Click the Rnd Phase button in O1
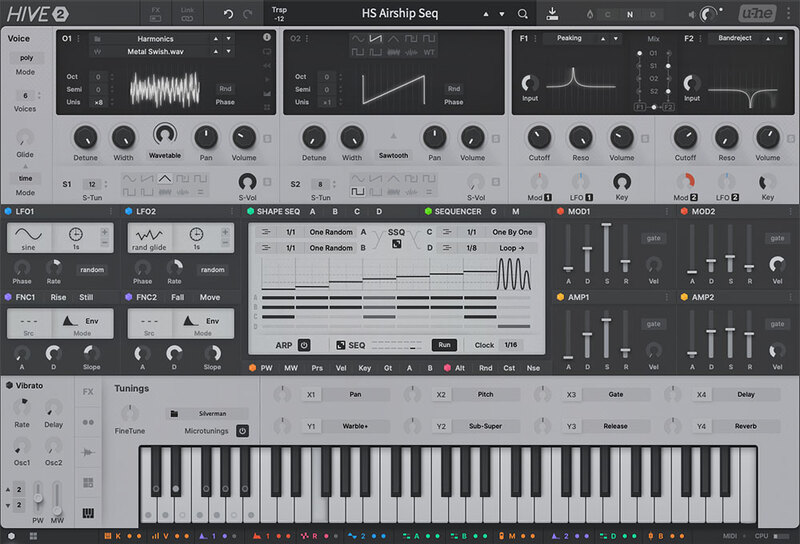Image resolution: width=800 pixels, height=544 pixels. pos(225,89)
